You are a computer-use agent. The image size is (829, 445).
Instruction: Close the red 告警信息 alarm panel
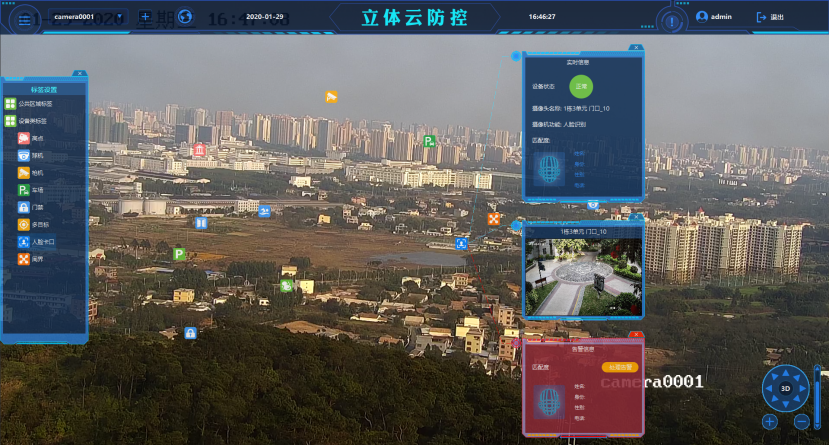click(x=636, y=335)
